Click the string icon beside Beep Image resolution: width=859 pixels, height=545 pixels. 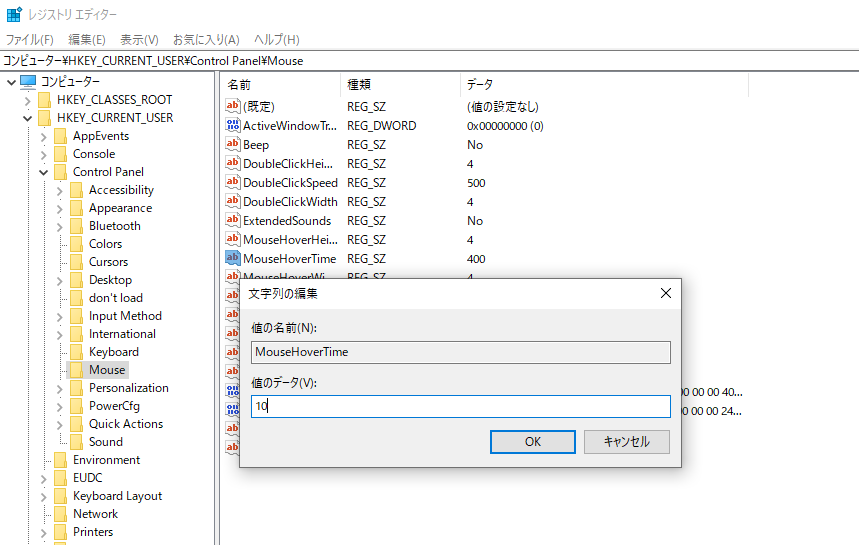click(x=232, y=145)
